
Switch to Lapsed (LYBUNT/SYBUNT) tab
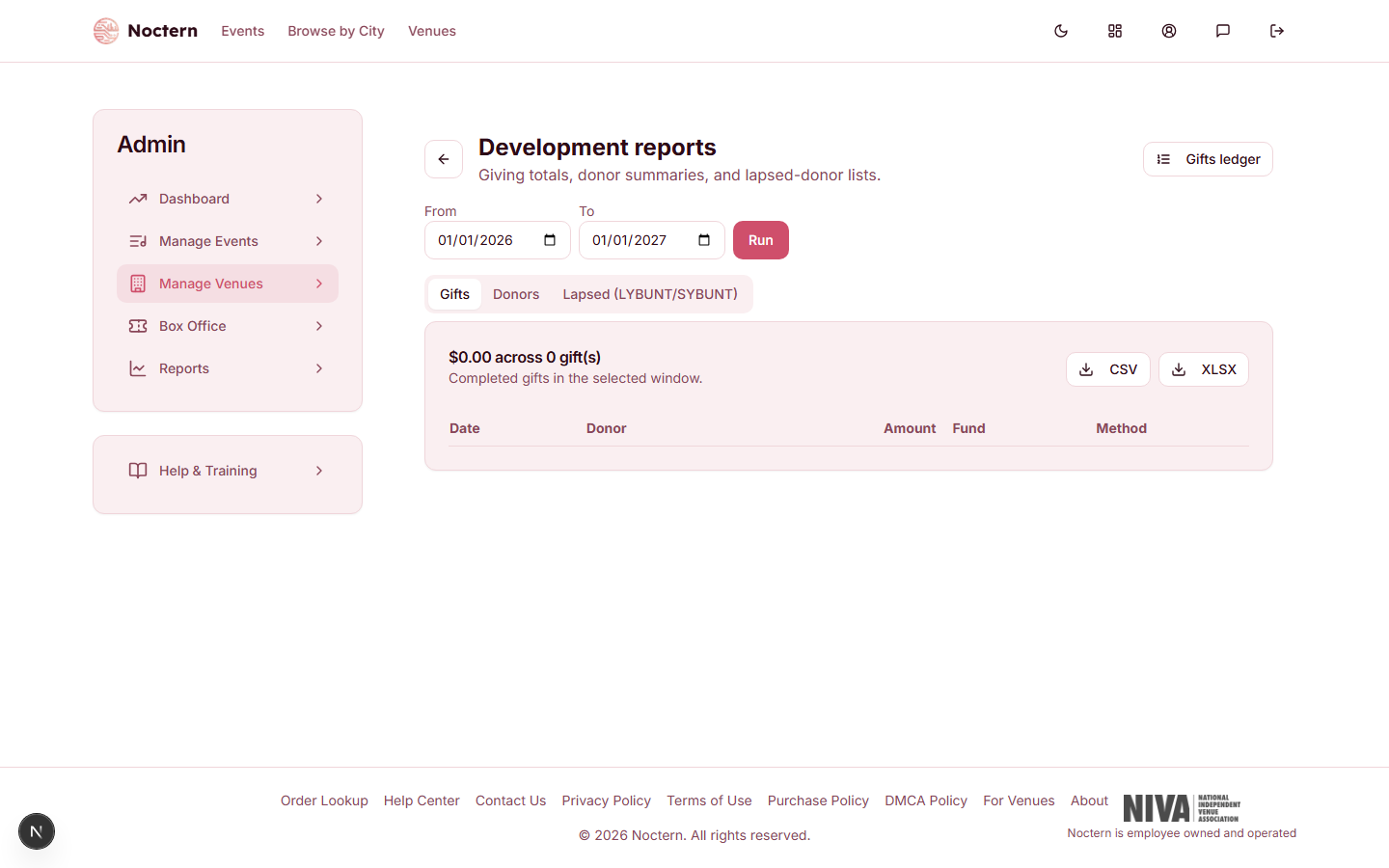pos(650,294)
